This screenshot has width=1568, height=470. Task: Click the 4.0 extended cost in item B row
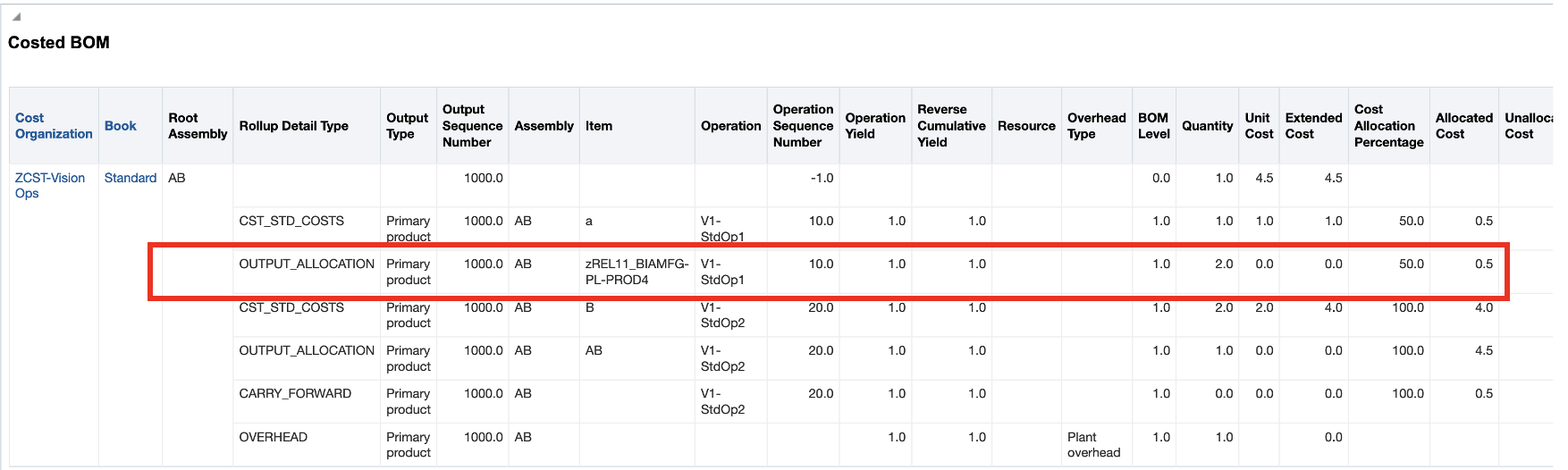click(1333, 307)
